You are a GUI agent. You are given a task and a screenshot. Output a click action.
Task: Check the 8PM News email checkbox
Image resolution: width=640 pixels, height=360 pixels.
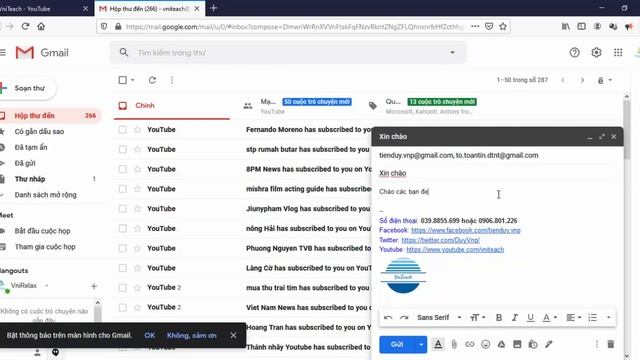[122, 169]
